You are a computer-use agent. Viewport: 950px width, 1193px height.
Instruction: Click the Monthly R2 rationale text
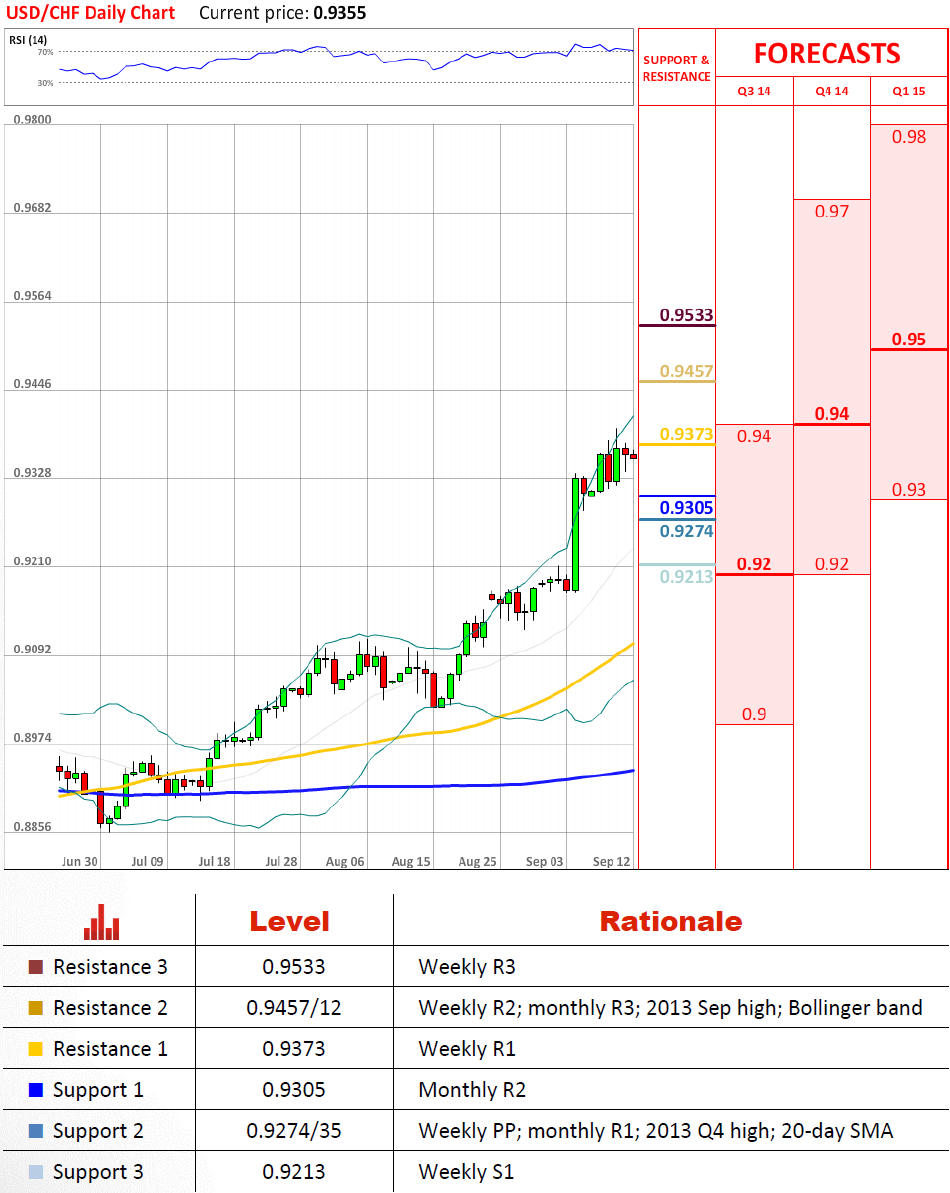(x=472, y=1090)
